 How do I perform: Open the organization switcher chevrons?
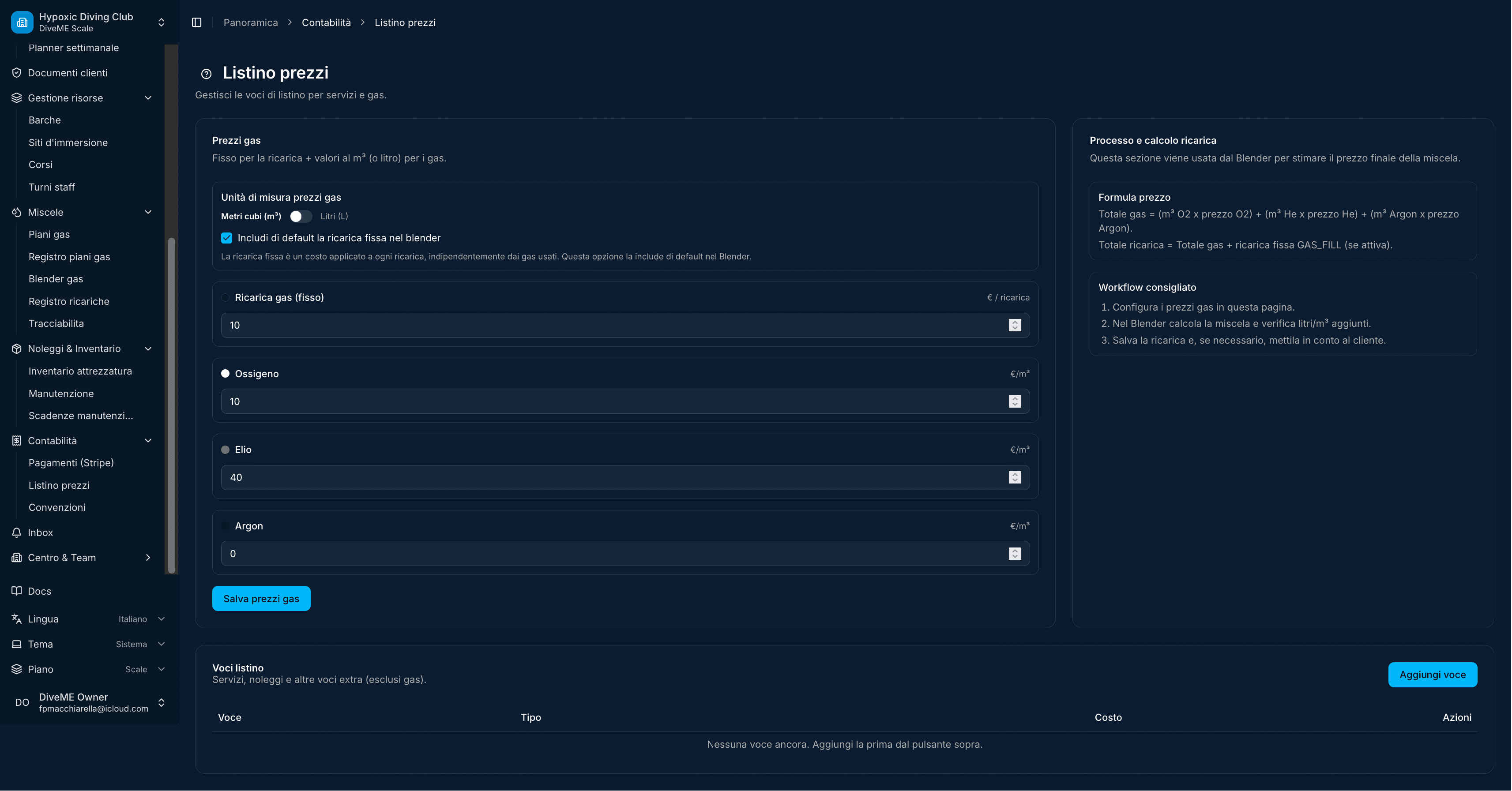[x=162, y=22]
